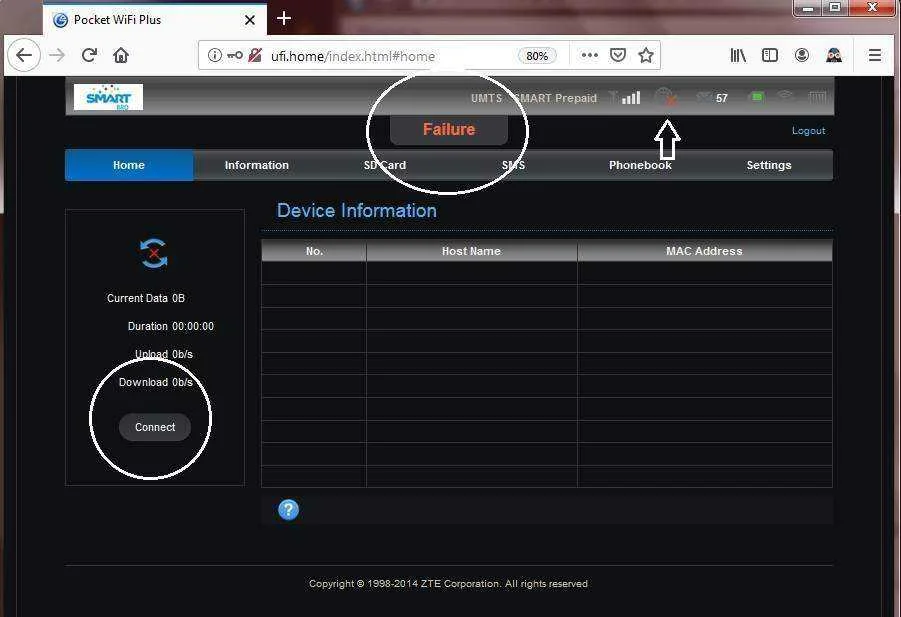This screenshot has height=617, width=901.
Task: Click the blocked permission icon in address bar
Action: tap(255, 55)
